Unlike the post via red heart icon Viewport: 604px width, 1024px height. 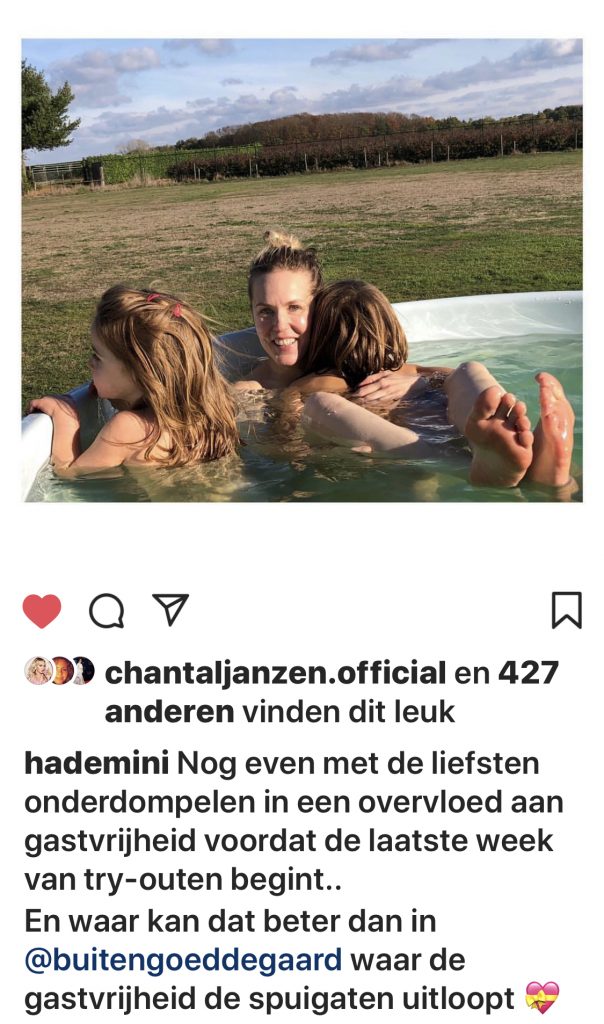pos(42,611)
